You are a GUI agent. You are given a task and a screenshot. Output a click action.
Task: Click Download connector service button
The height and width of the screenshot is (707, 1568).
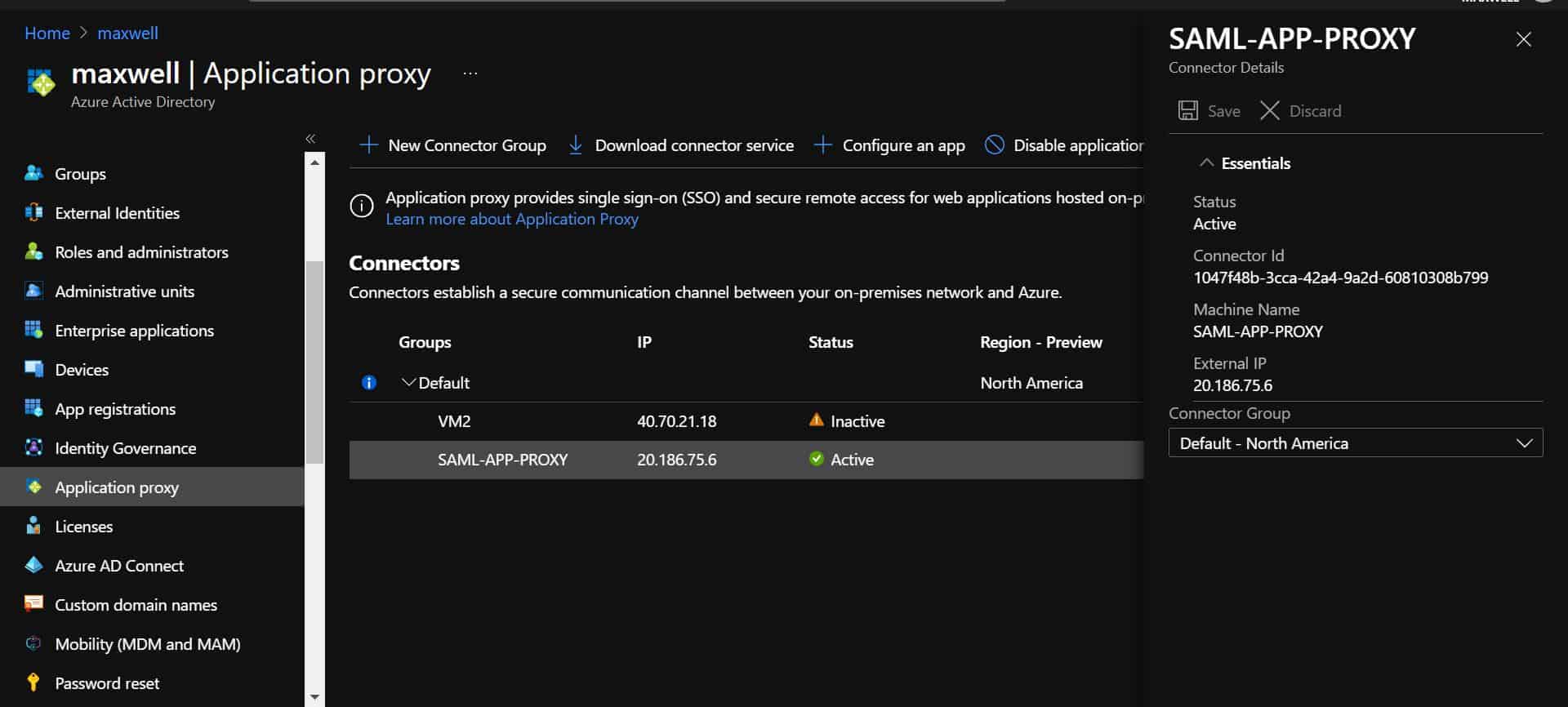pyautogui.click(x=681, y=145)
